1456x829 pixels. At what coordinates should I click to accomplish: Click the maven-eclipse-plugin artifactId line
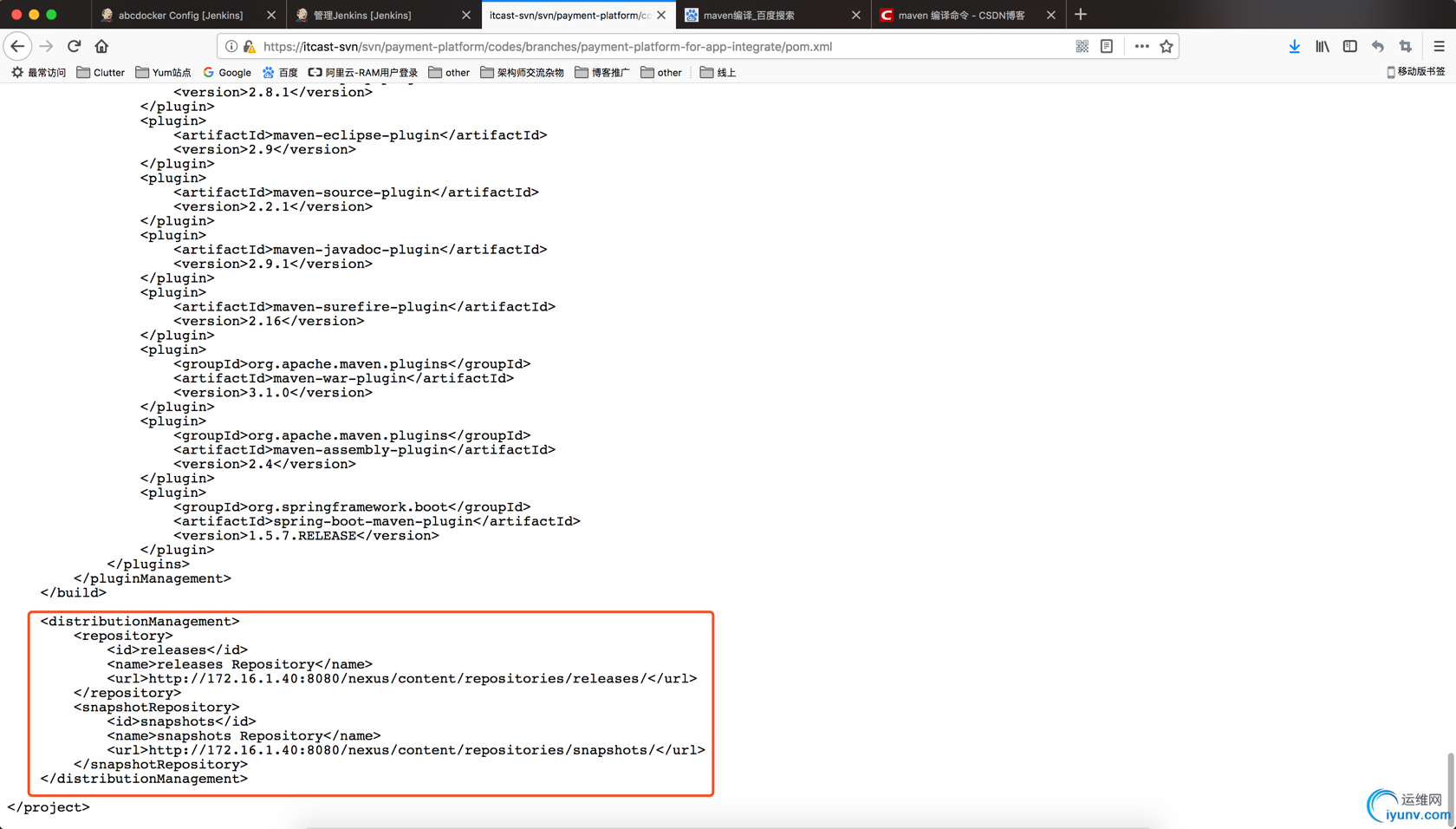click(361, 135)
